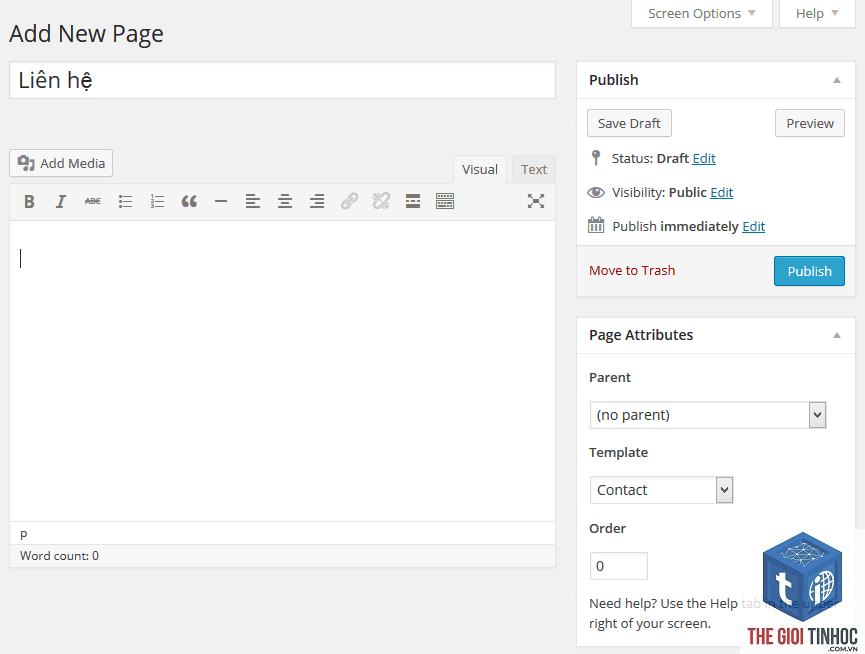Apply strikethrough formatting
Image resolution: width=865 pixels, height=654 pixels.
pyautogui.click(x=93, y=201)
